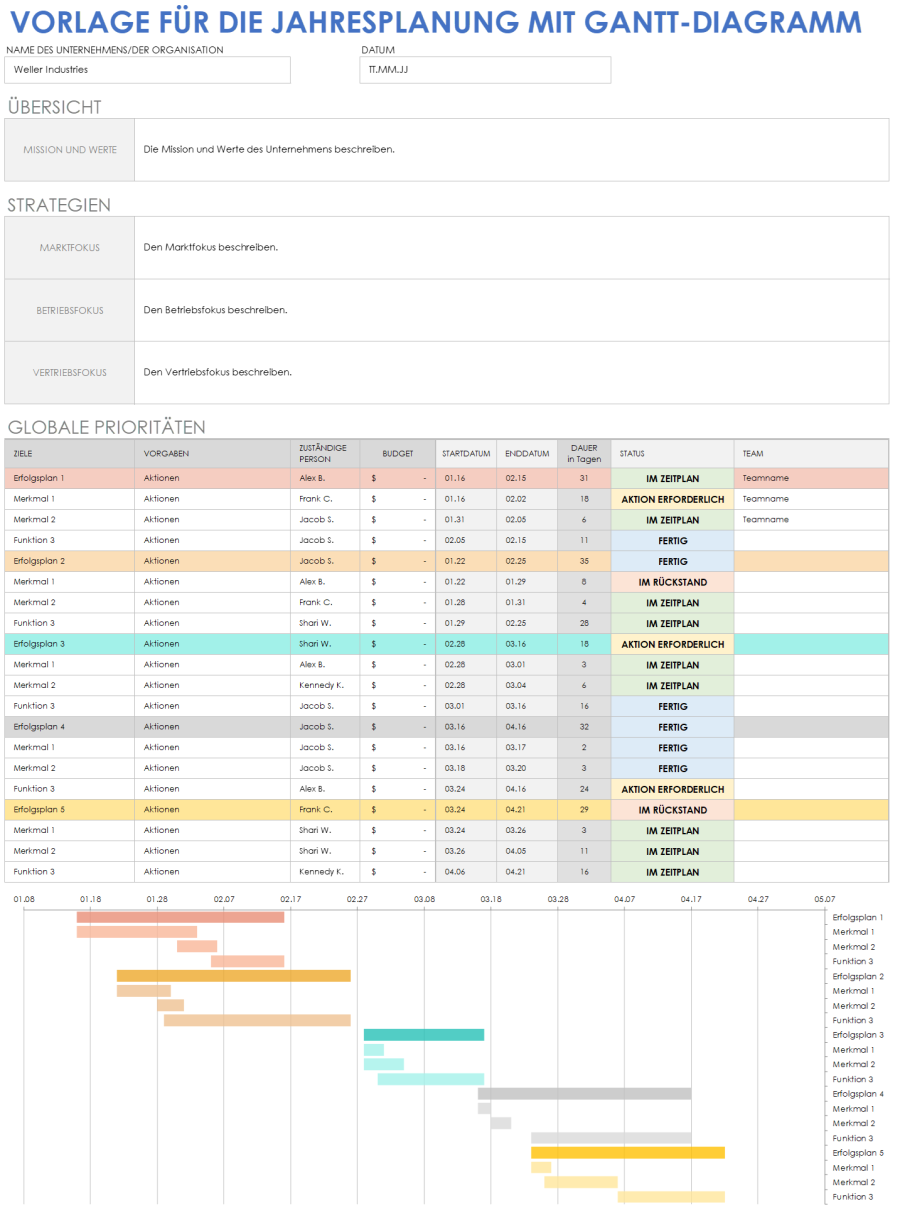
Task: Click the STARTDATUM column header
Action: (x=466, y=453)
